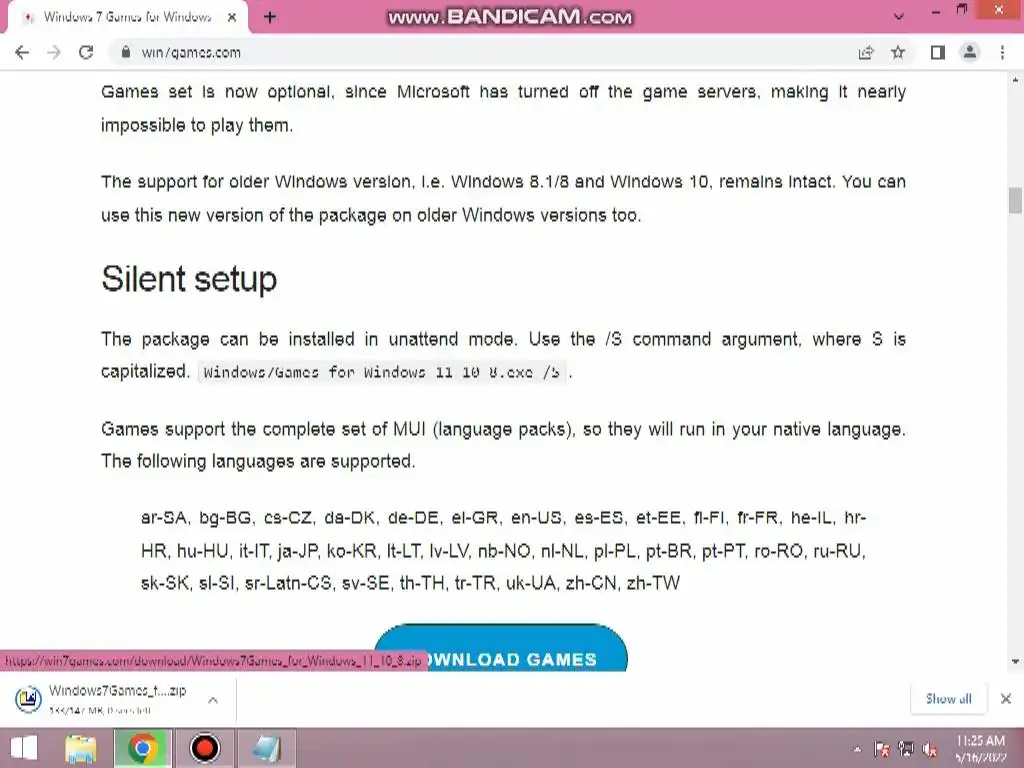1024x768 pixels.
Task: Reload the current page
Action: coord(86,53)
